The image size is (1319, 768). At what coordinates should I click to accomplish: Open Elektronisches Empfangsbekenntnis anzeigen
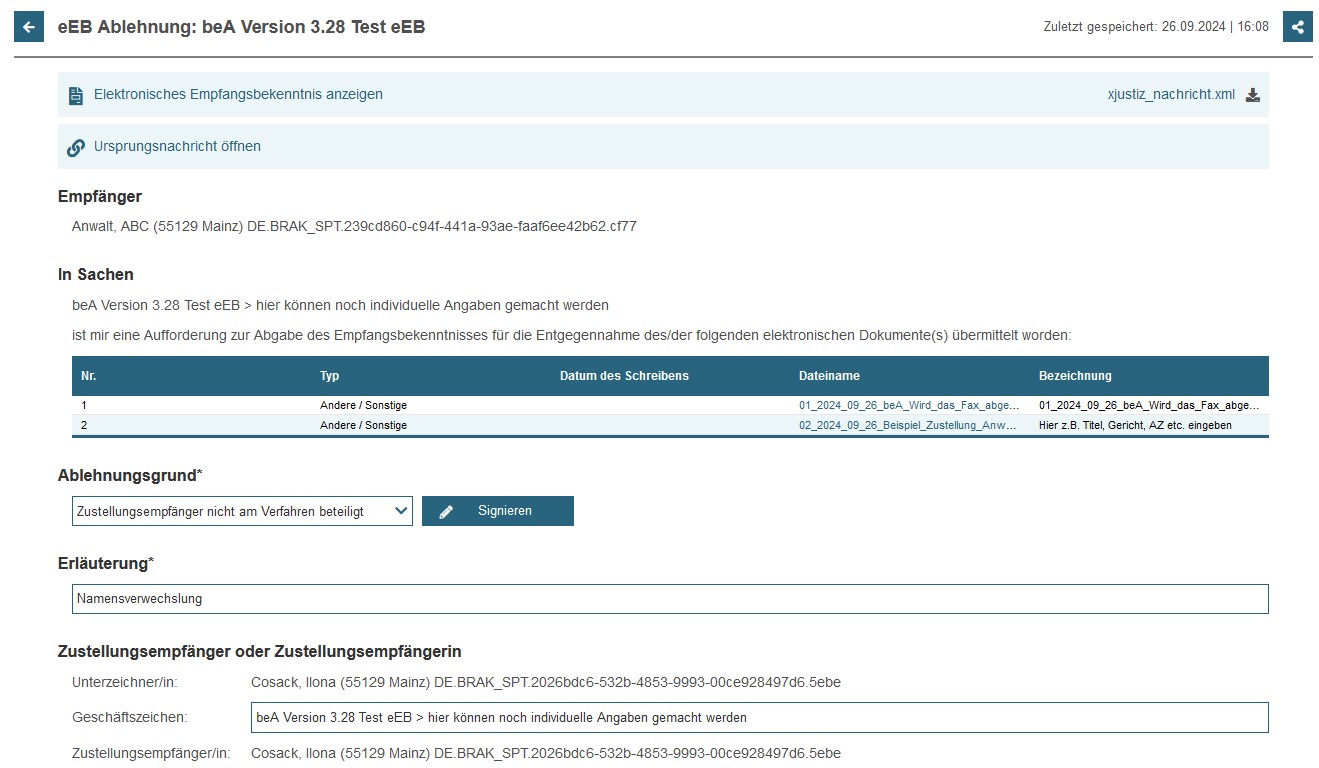pyautogui.click(x=238, y=95)
